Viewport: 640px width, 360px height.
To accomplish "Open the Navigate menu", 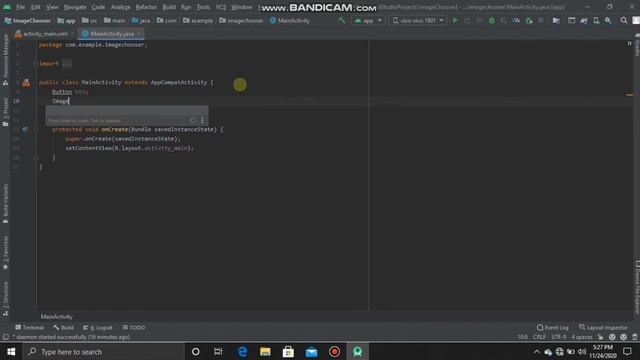I will pyautogui.click(x=75, y=7).
